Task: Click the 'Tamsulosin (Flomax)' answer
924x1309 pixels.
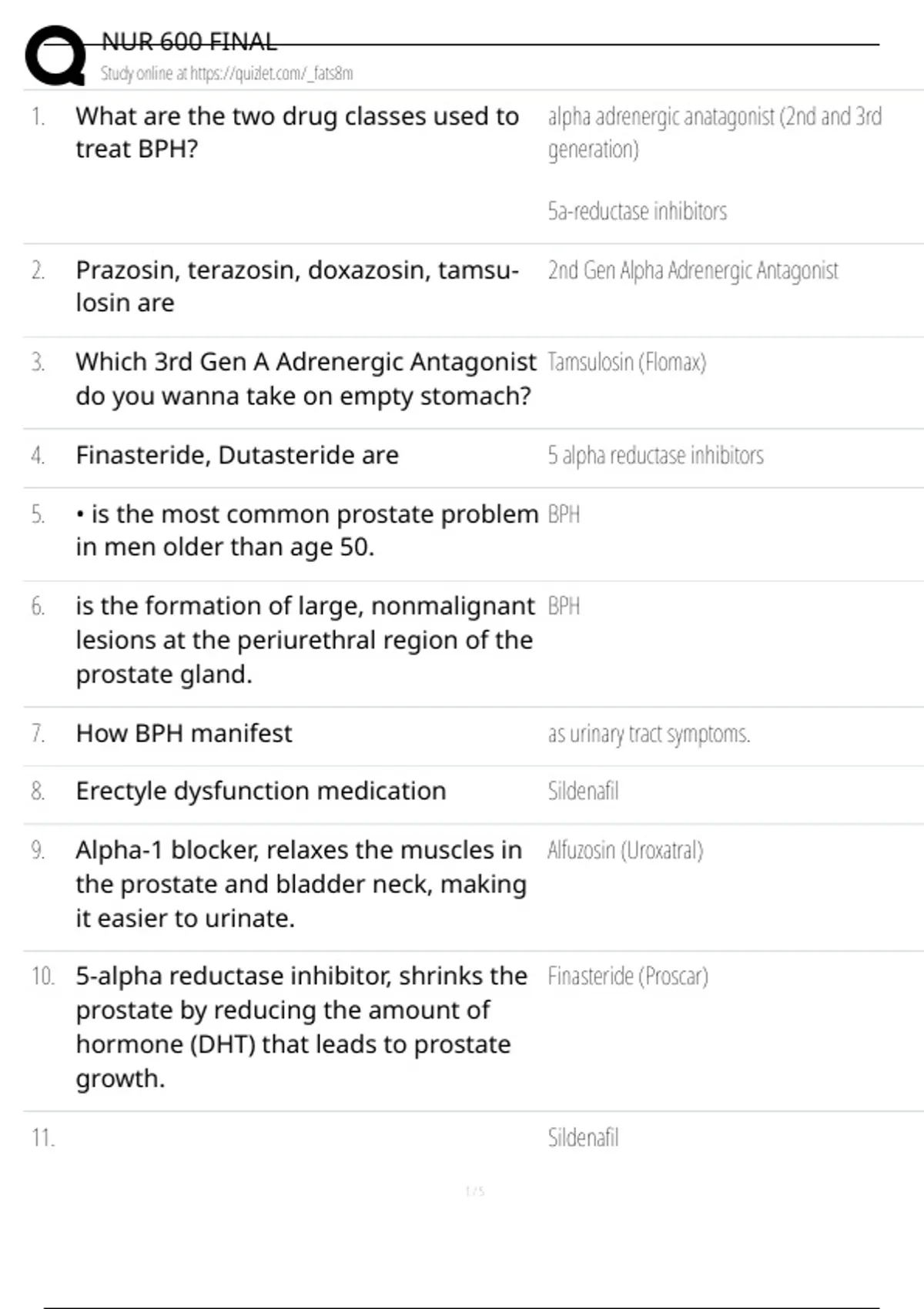Action: coord(626,362)
